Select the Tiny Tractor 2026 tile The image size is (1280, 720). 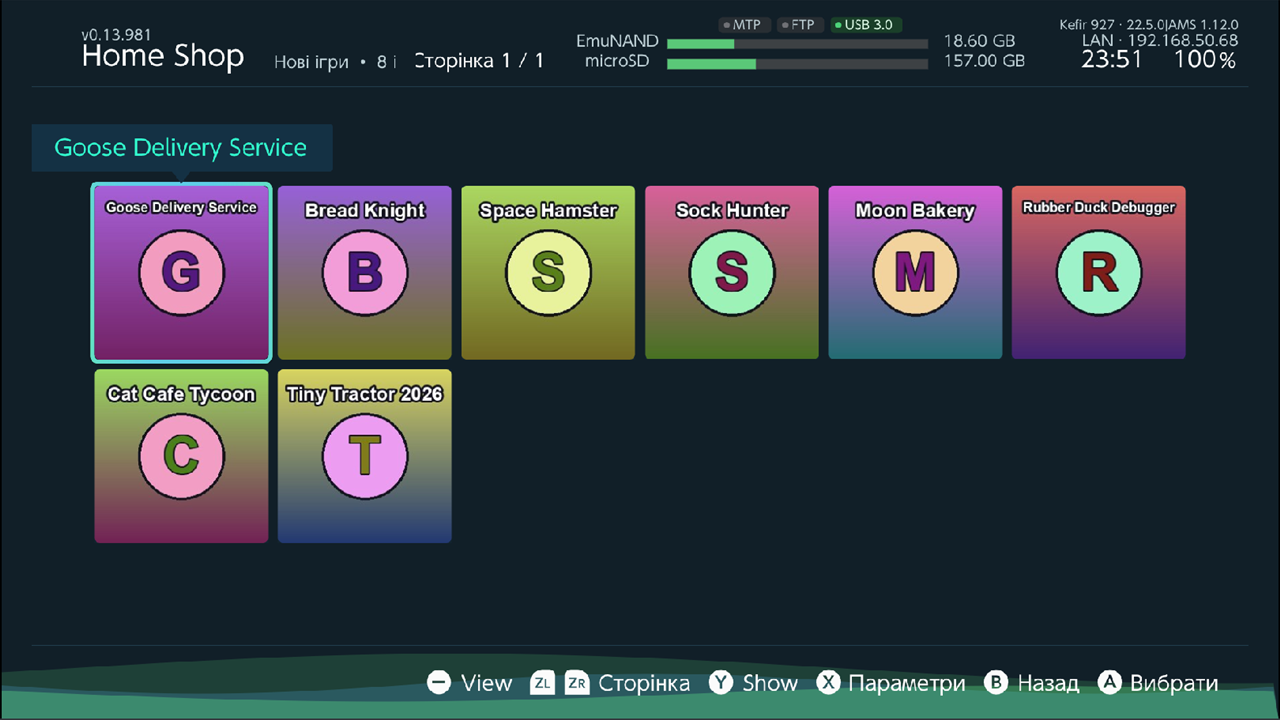(365, 456)
